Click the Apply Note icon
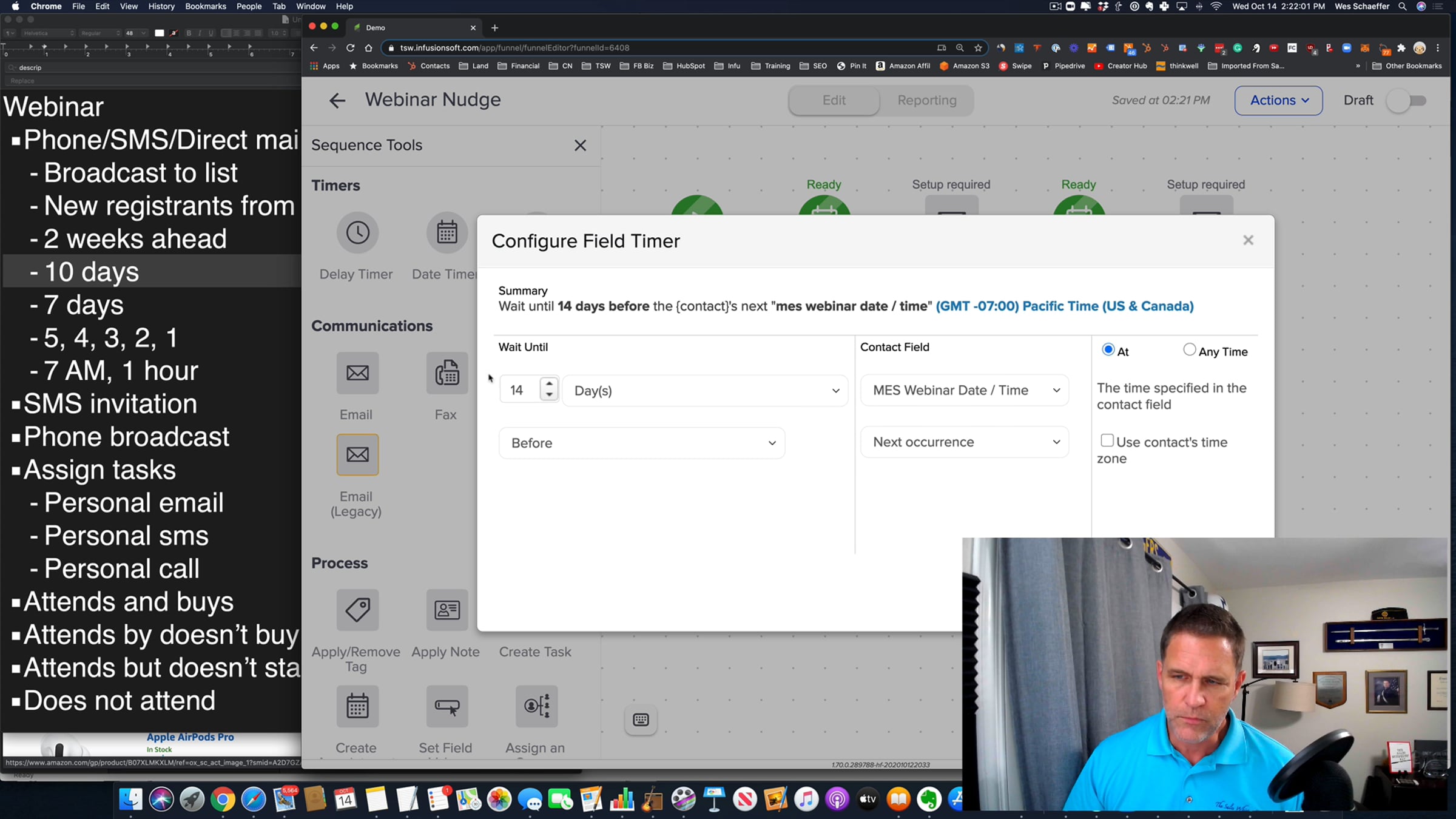The width and height of the screenshot is (1456, 819). tap(447, 610)
